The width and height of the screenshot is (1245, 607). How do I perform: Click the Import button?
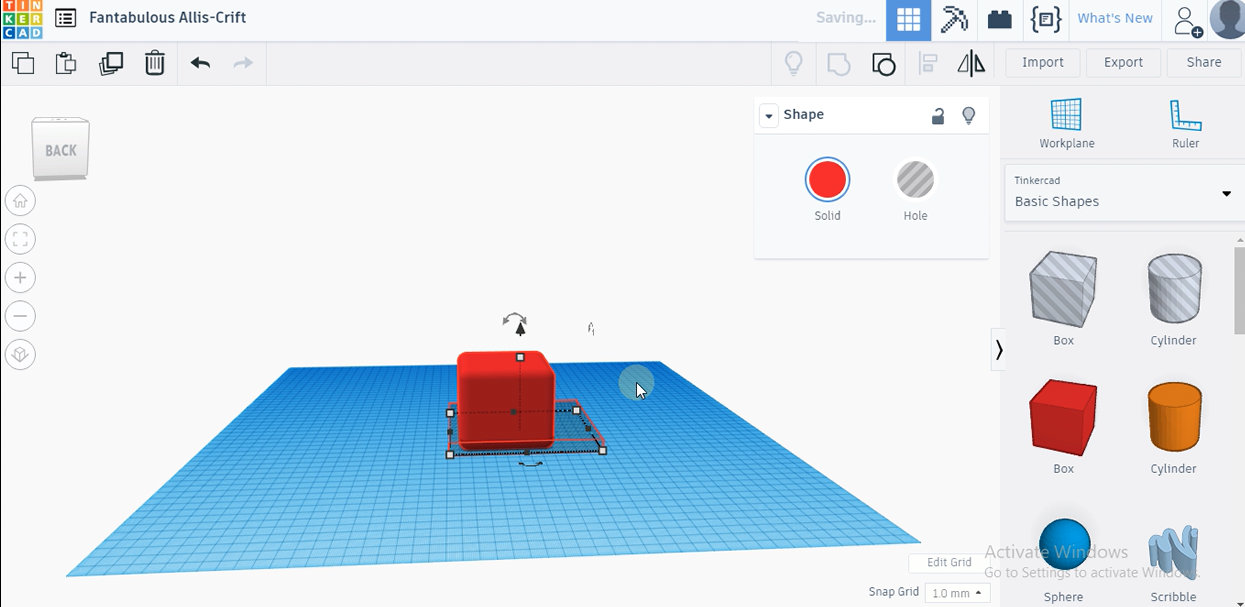point(1043,63)
